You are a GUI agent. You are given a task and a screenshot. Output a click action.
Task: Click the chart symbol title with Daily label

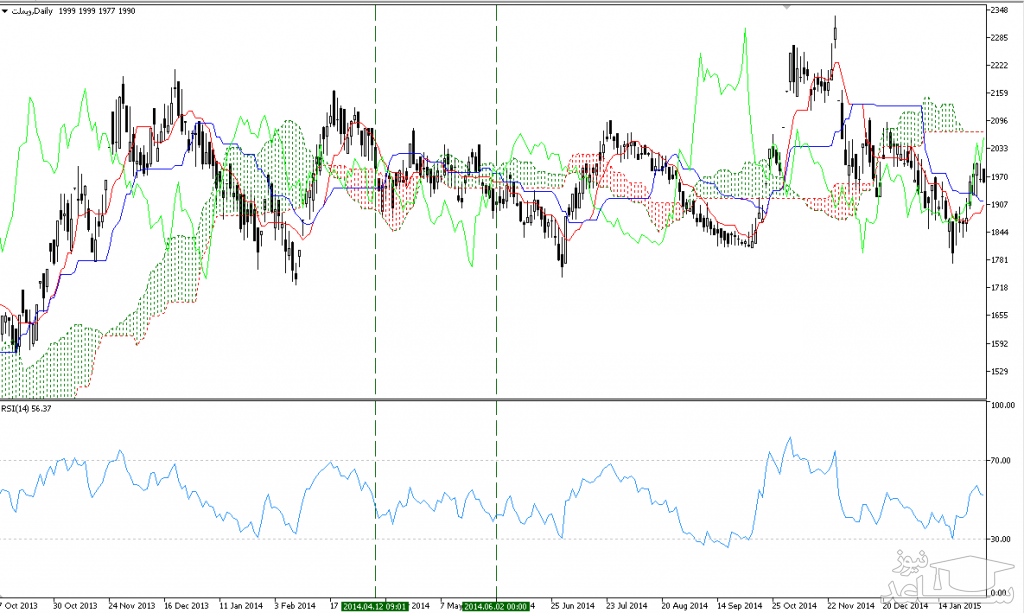(34, 10)
